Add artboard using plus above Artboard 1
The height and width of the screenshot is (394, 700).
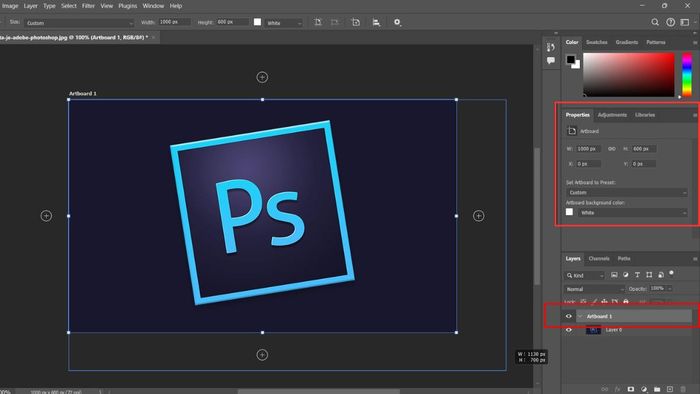(x=262, y=77)
